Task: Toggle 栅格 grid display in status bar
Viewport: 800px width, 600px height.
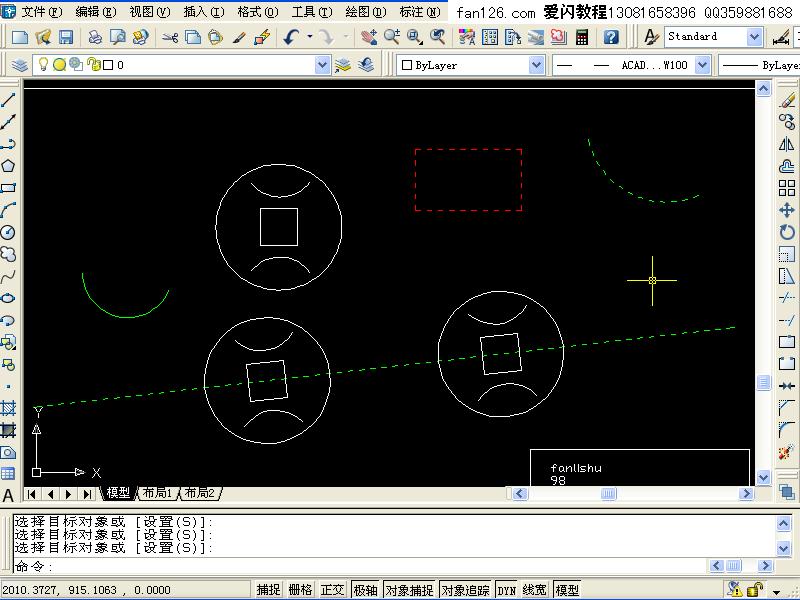Action: coord(300,590)
